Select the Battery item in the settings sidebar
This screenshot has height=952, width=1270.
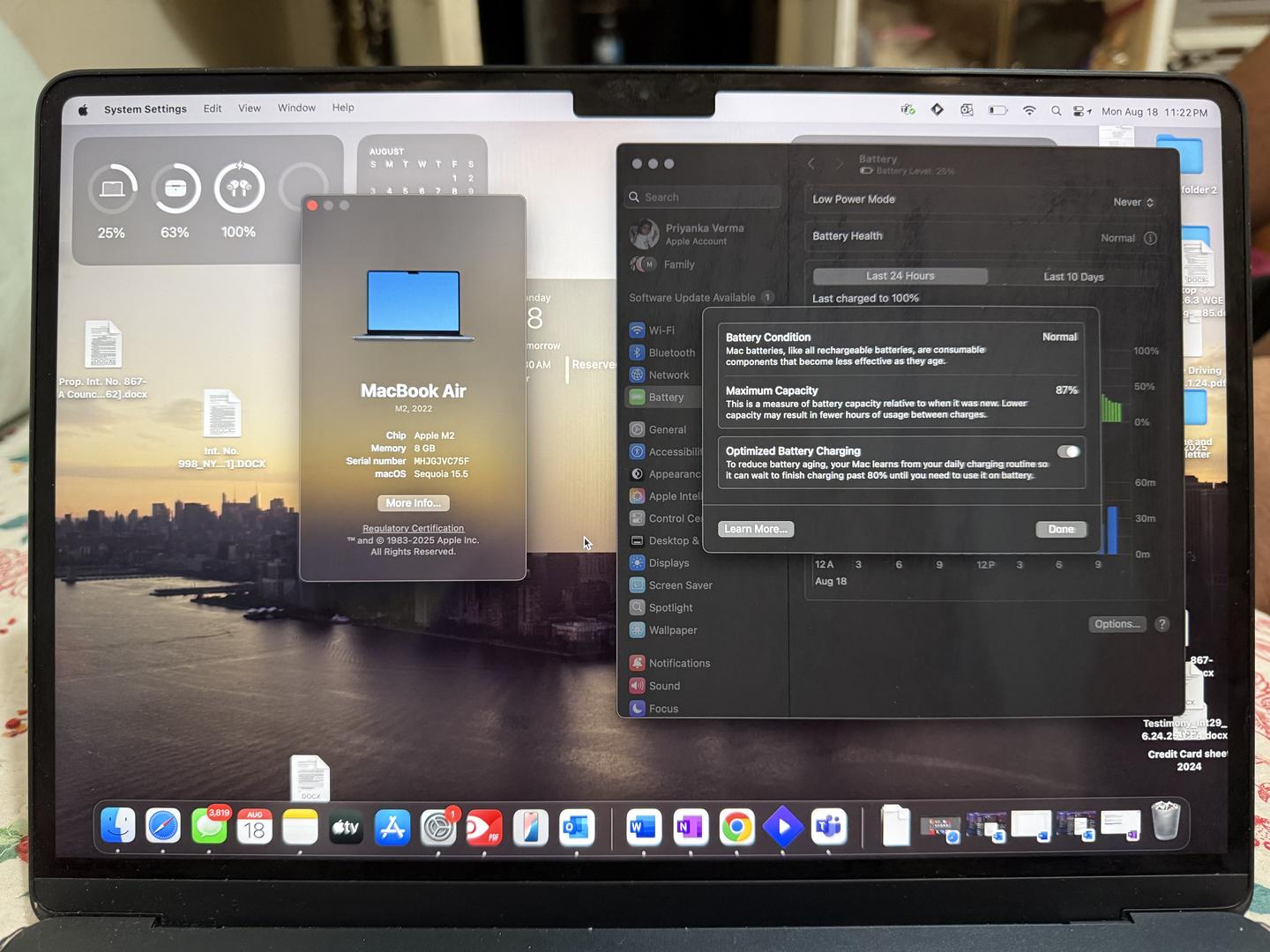click(x=662, y=398)
